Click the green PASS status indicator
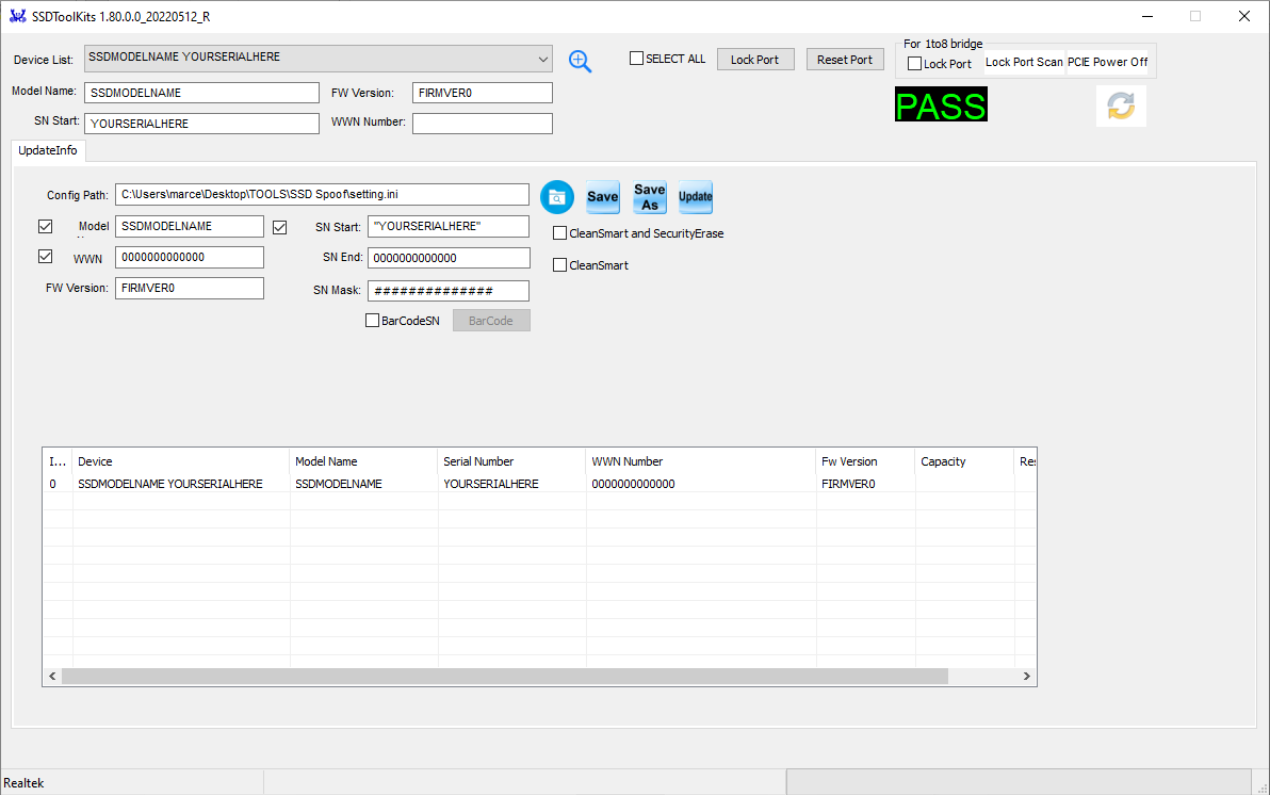 pos(941,105)
